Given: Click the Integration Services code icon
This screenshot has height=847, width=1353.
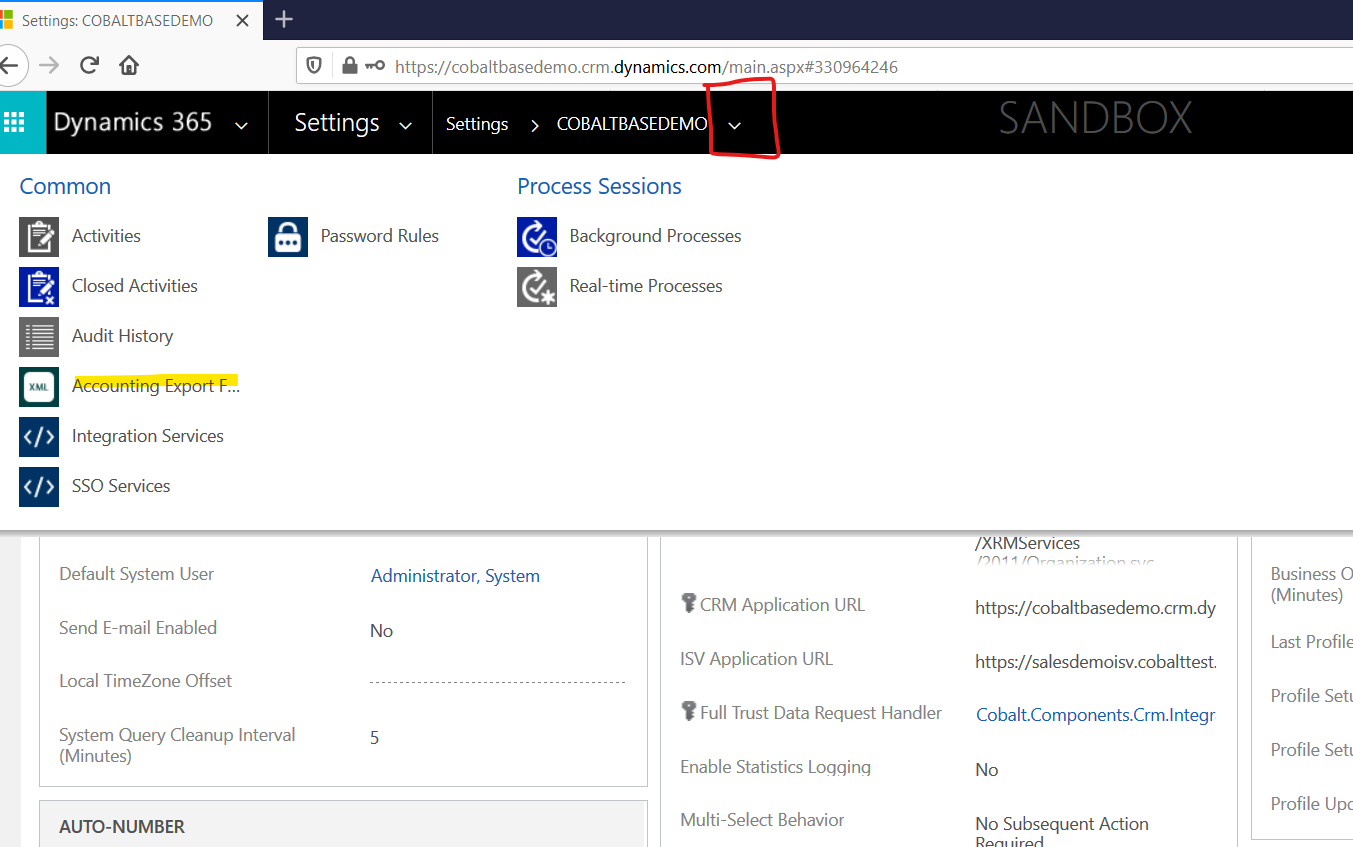Looking at the screenshot, I should point(39,437).
